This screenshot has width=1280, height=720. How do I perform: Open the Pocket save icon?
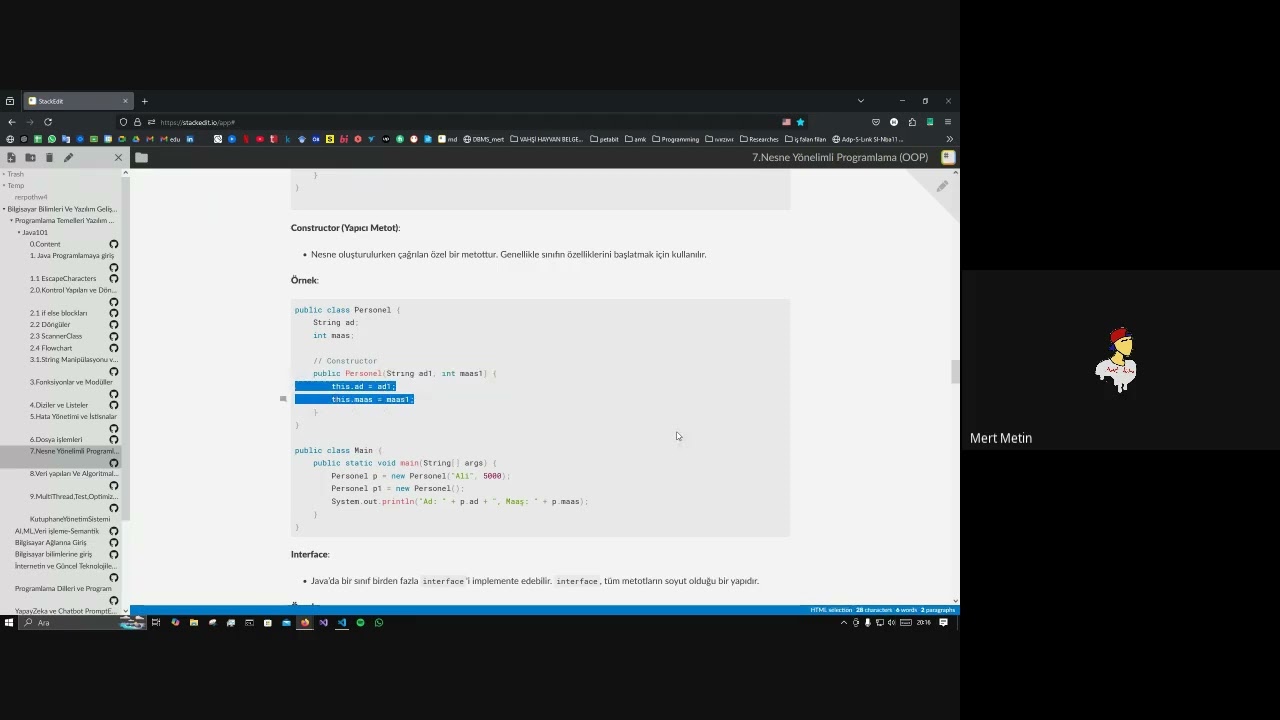pos(876,122)
